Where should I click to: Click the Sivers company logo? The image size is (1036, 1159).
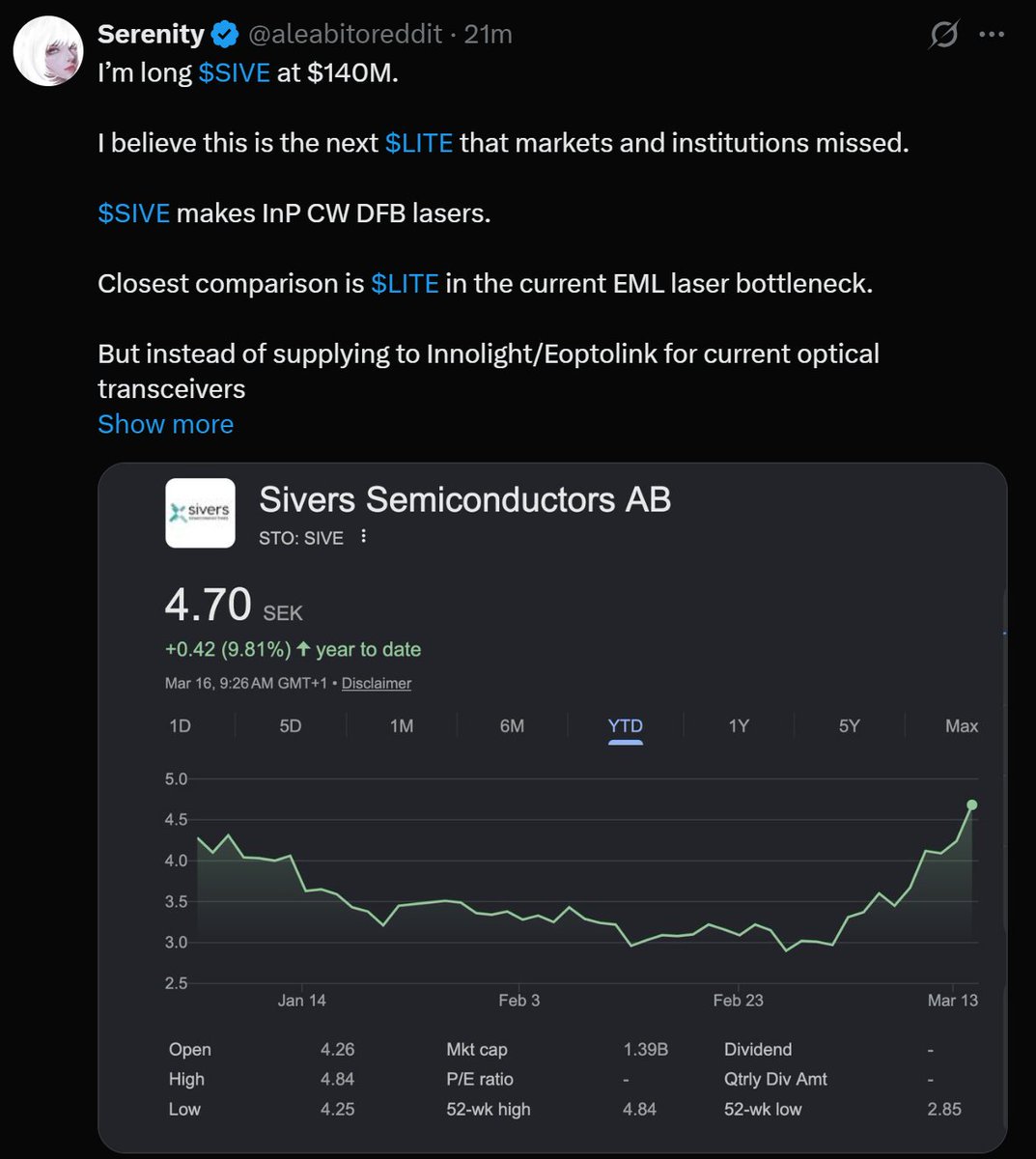(x=200, y=513)
